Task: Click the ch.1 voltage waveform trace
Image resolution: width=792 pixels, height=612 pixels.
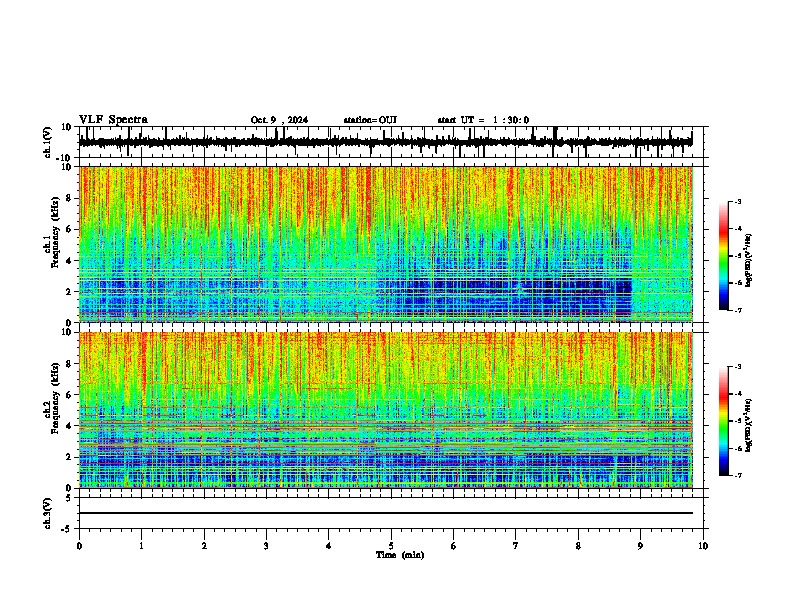Action: pos(386,142)
